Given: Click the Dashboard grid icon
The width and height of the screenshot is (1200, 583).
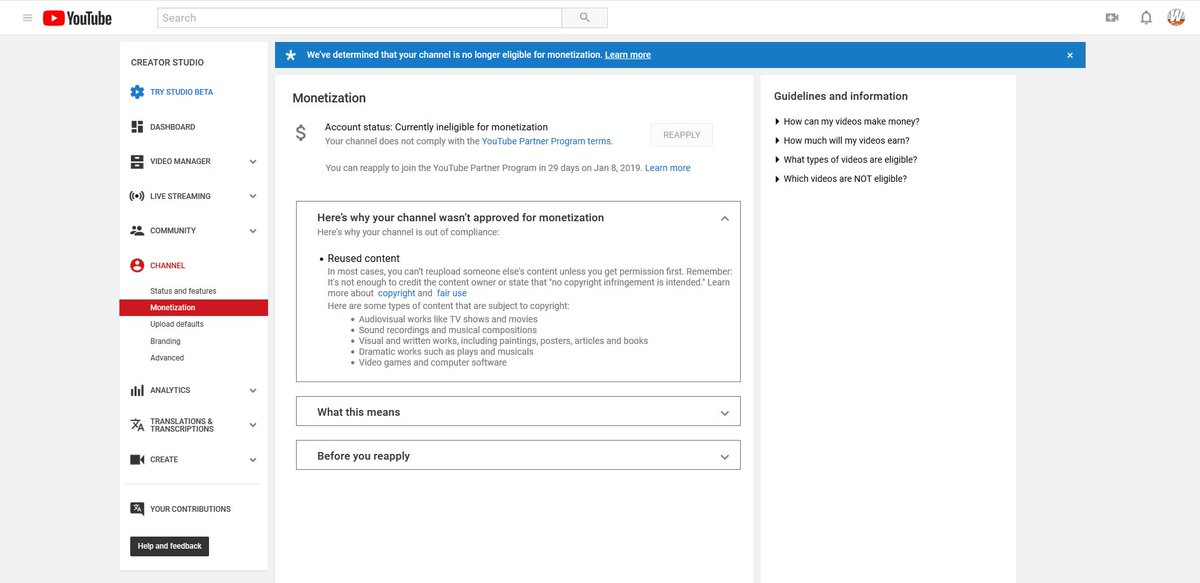Looking at the screenshot, I should 137,127.
